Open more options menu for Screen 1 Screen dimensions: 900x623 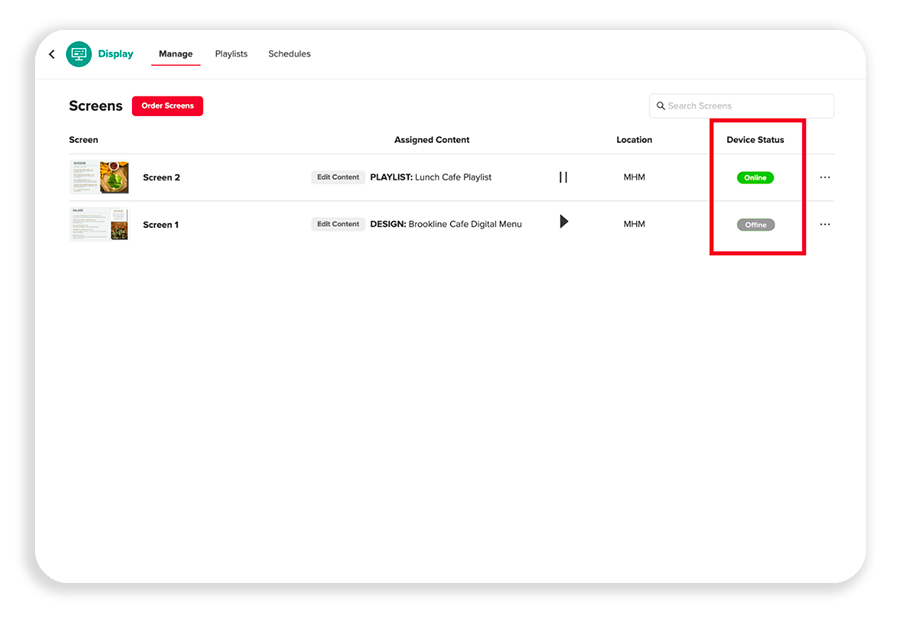tap(825, 225)
